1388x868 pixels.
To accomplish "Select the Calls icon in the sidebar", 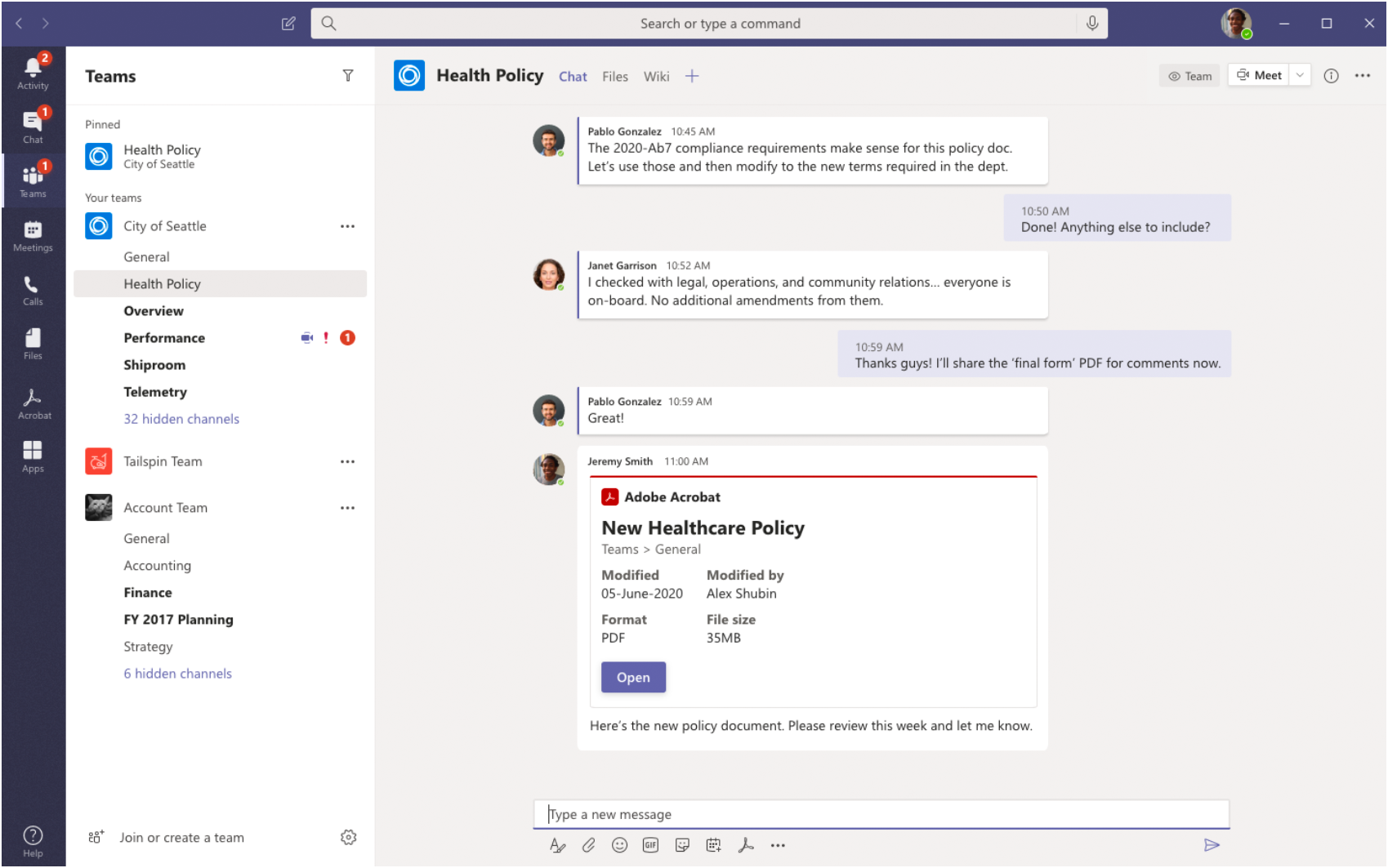I will 33,288.
